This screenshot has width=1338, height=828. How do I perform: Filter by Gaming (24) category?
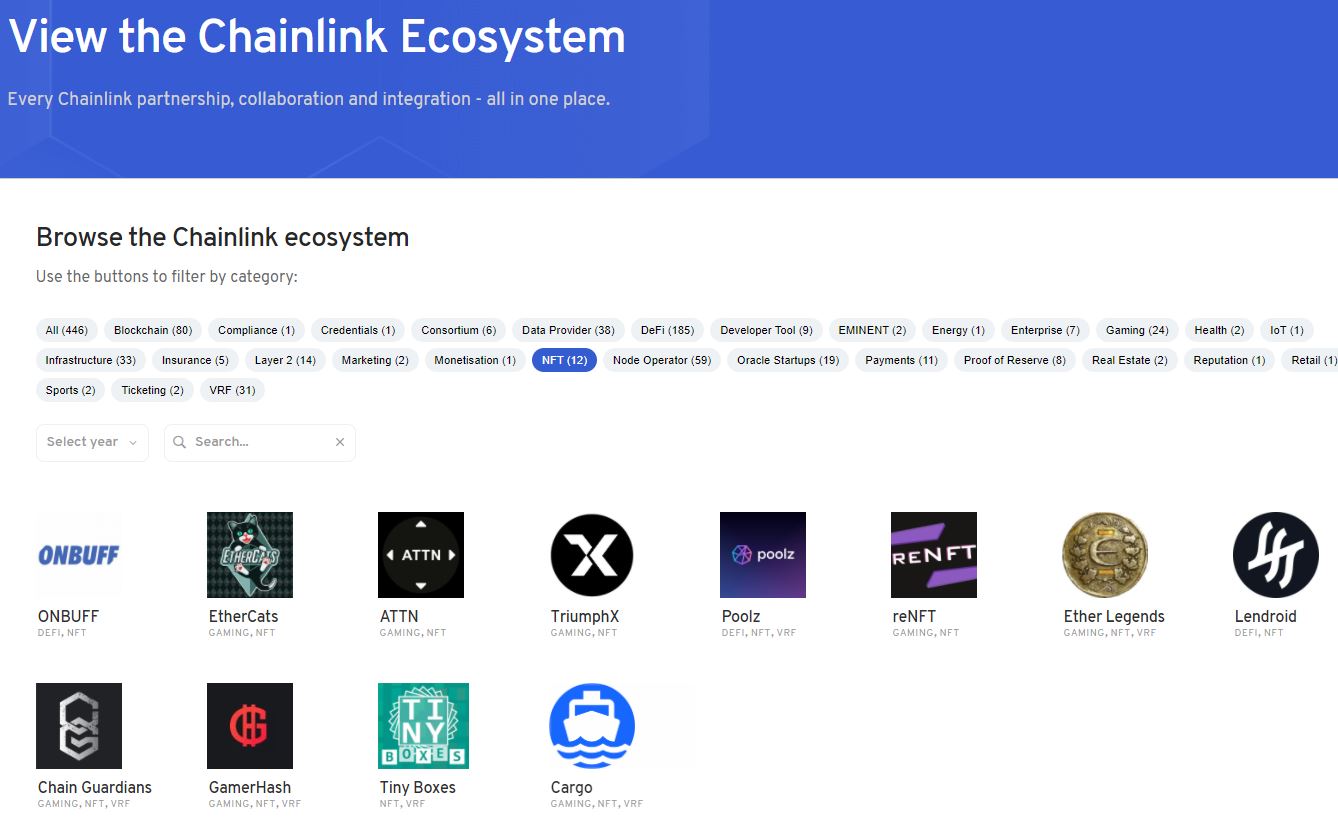click(1137, 330)
